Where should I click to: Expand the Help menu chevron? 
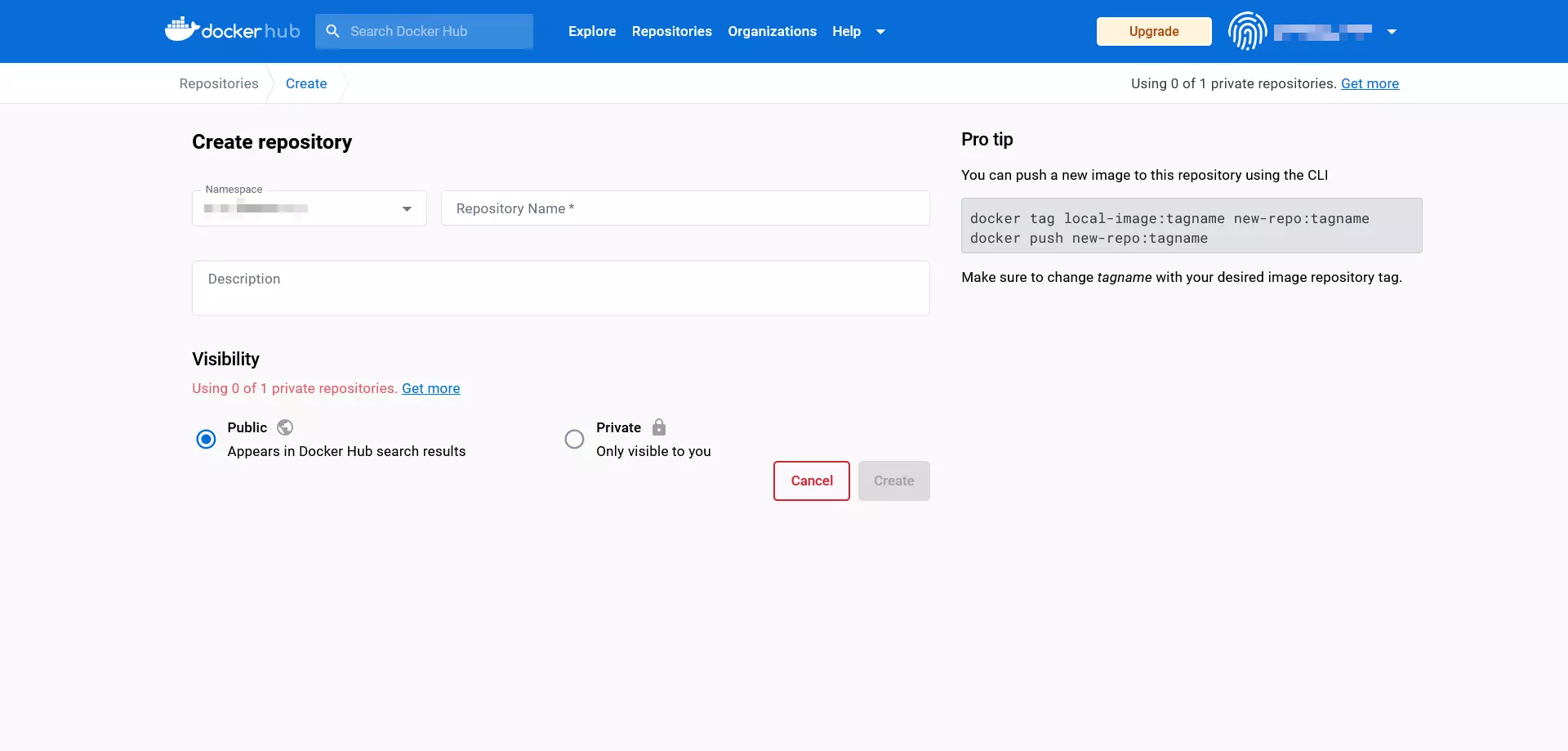coord(880,32)
